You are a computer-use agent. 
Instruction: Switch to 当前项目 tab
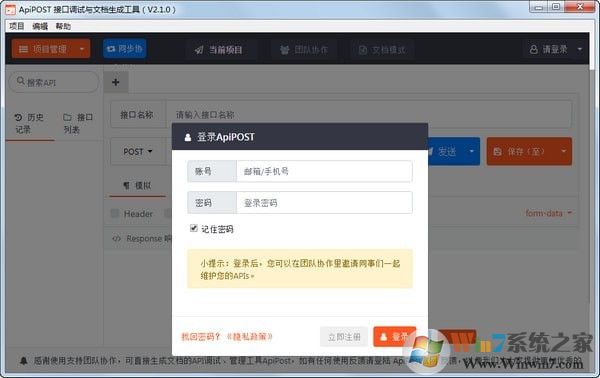219,50
